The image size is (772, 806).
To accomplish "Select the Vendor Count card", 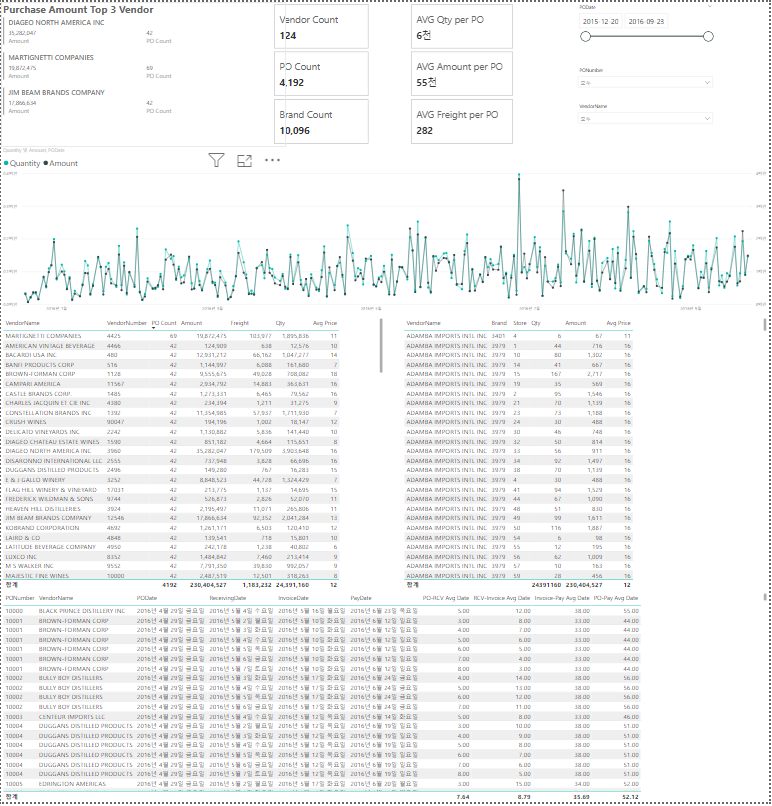I will (x=321, y=27).
